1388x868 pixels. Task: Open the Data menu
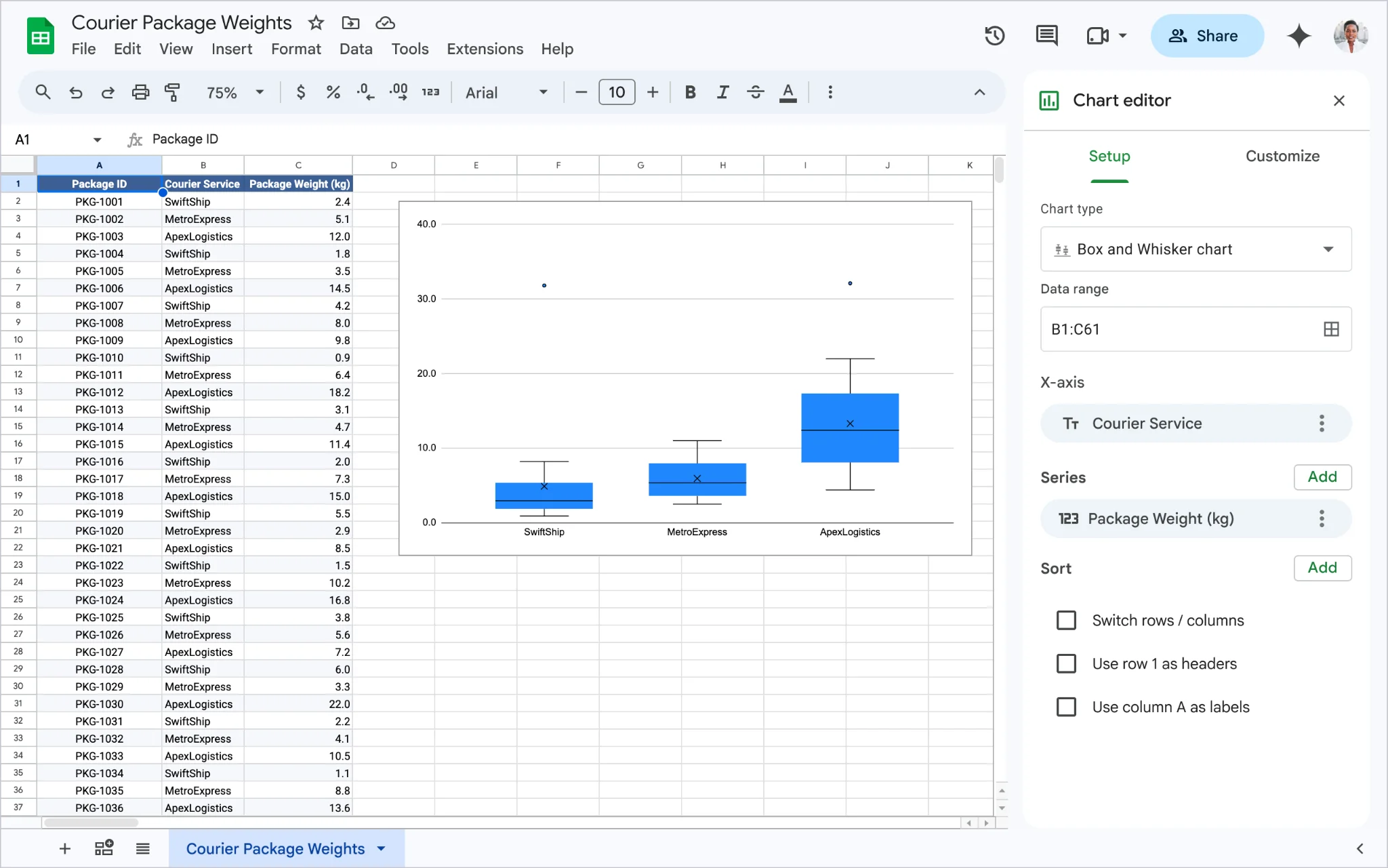pyautogui.click(x=356, y=49)
